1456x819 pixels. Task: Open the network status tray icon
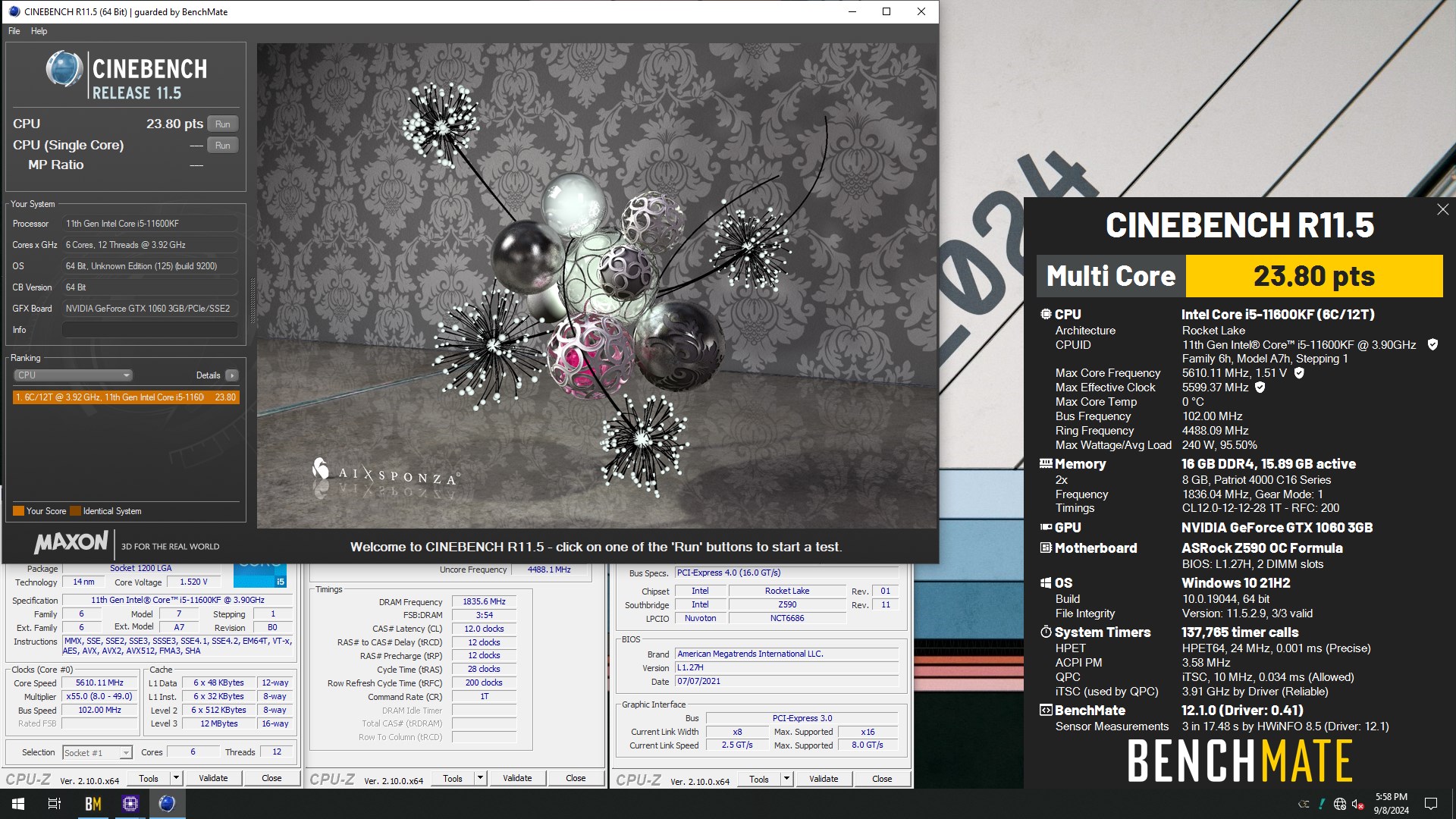tap(1340, 805)
